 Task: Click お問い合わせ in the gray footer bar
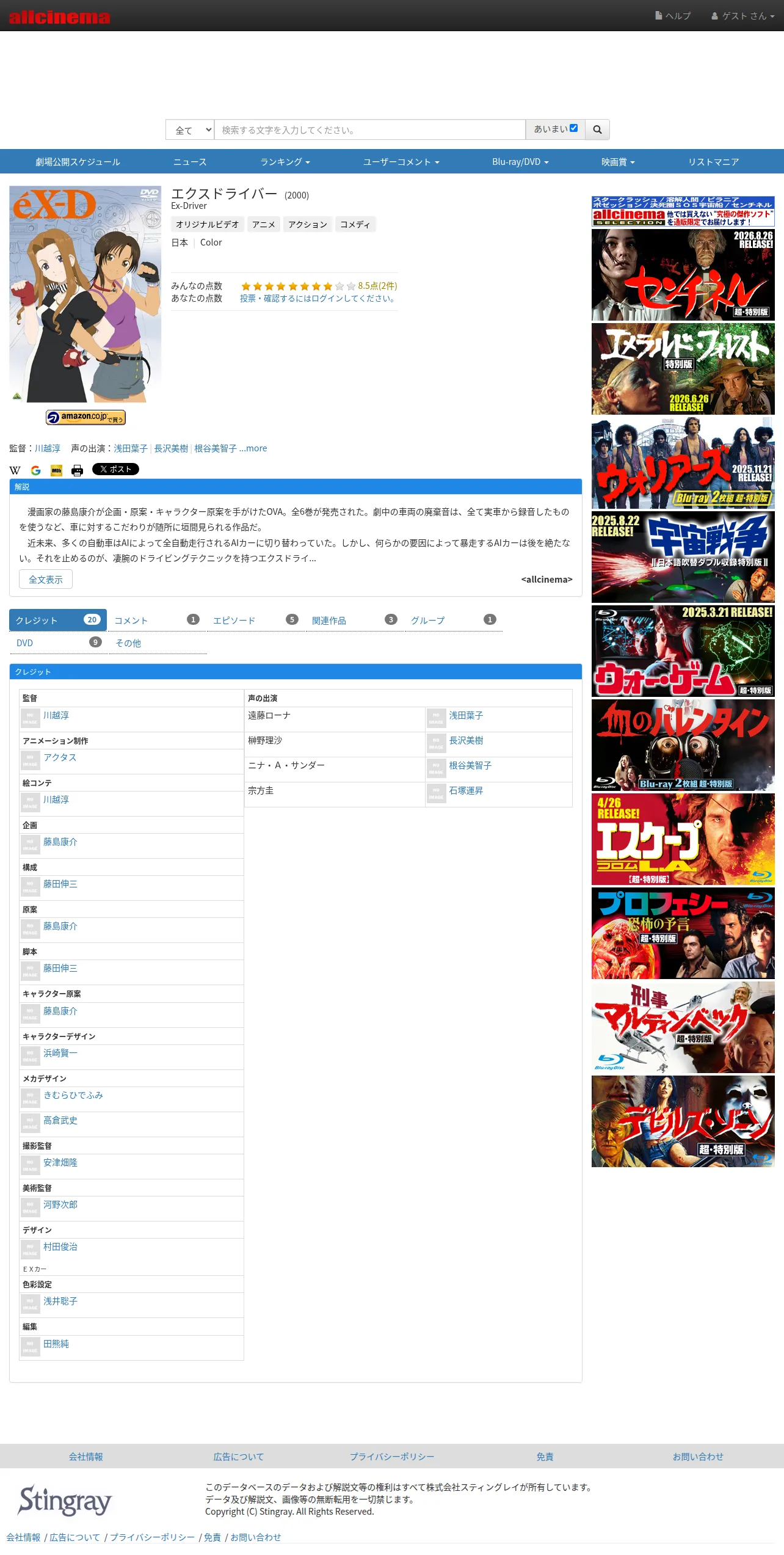[698, 1457]
